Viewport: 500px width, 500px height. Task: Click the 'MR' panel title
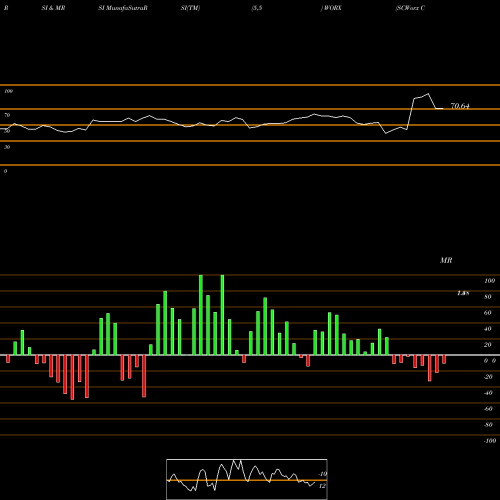pyautogui.click(x=446, y=260)
